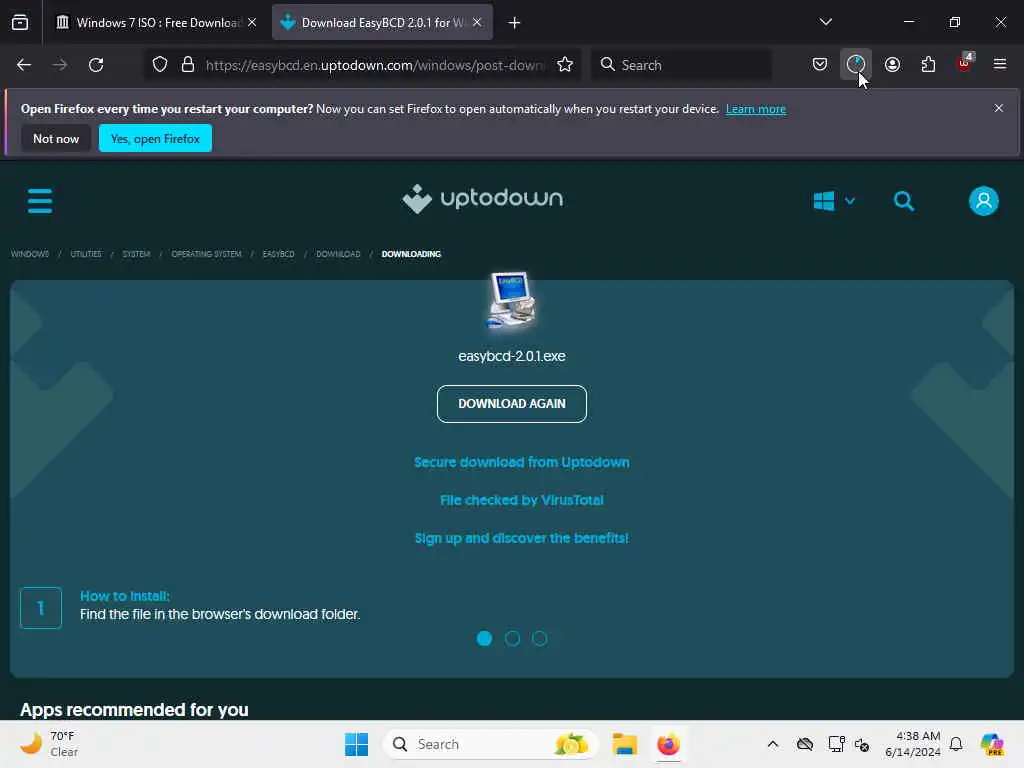Viewport: 1024px width, 768px height.
Task: Navigate to SYSTEM breadcrumb
Action: pyautogui.click(x=136, y=254)
